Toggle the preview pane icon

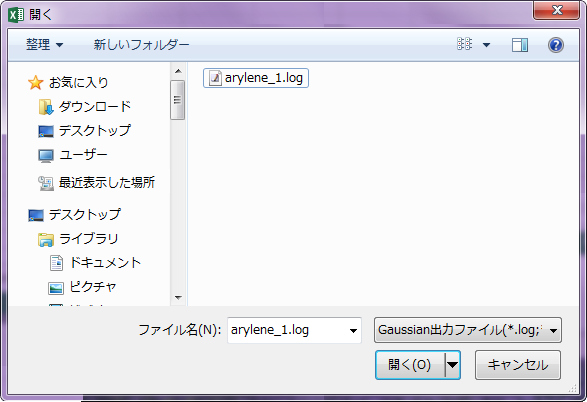click(x=520, y=45)
